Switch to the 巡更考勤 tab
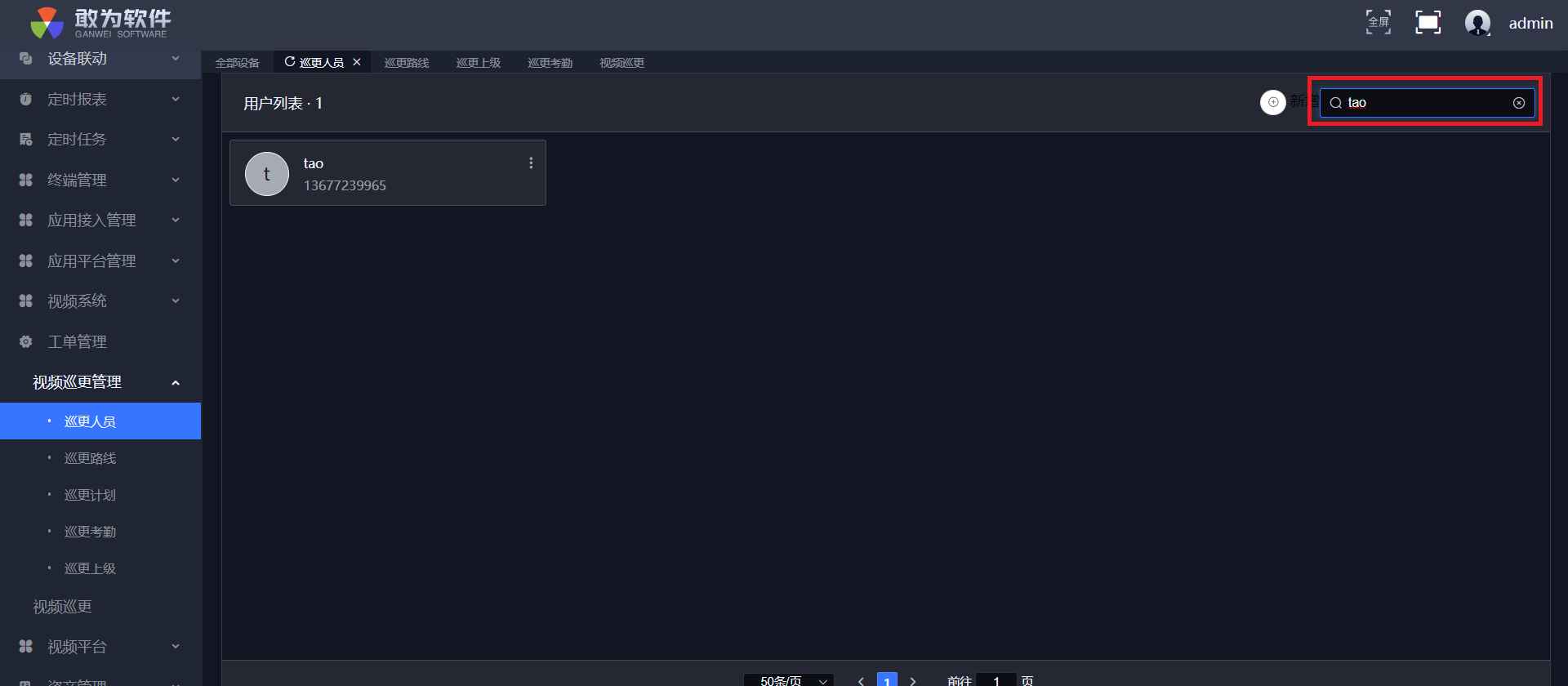This screenshot has height=686, width=1568. 550,63
